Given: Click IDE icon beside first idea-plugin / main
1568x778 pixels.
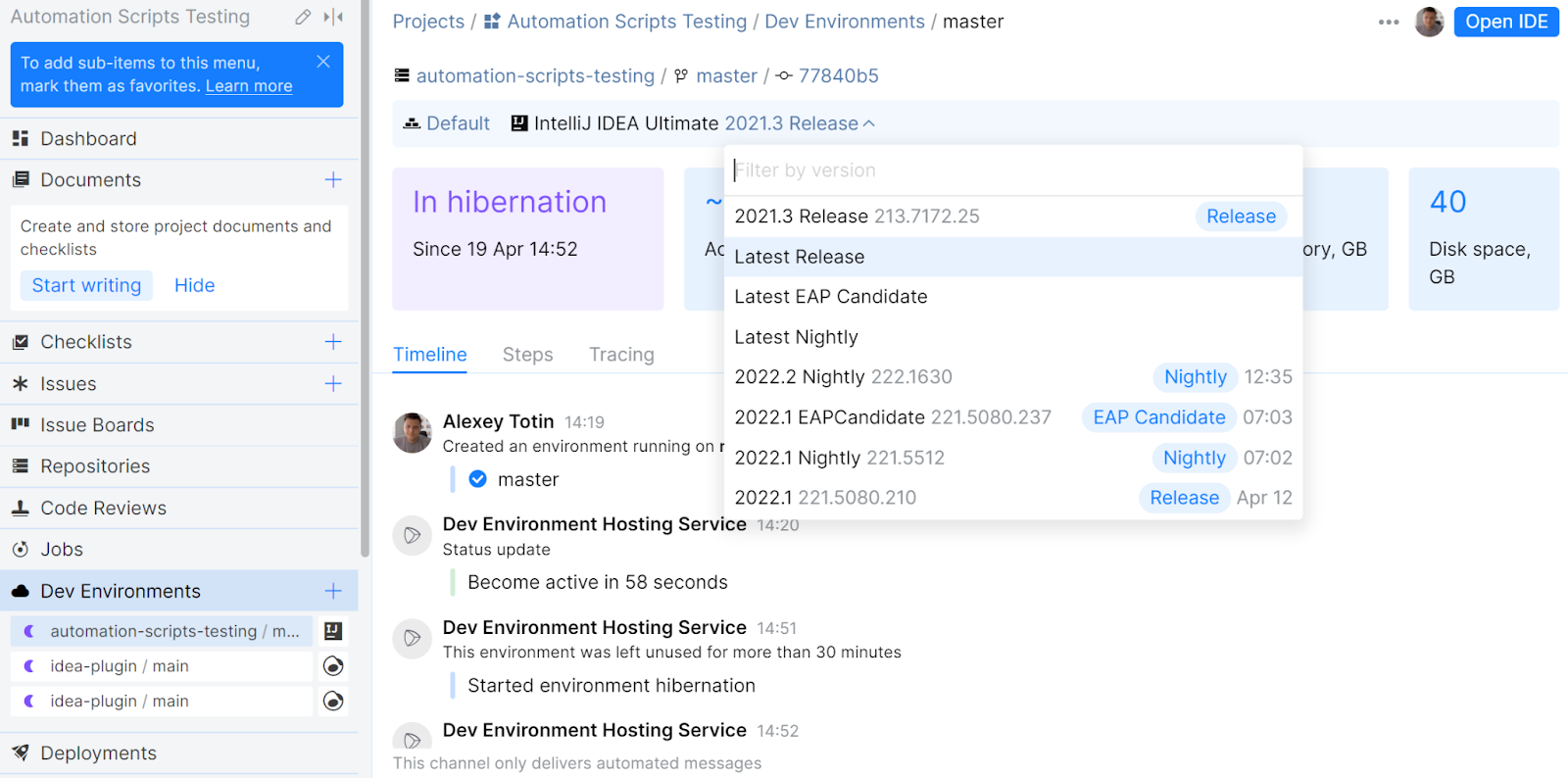Looking at the screenshot, I should 333,666.
